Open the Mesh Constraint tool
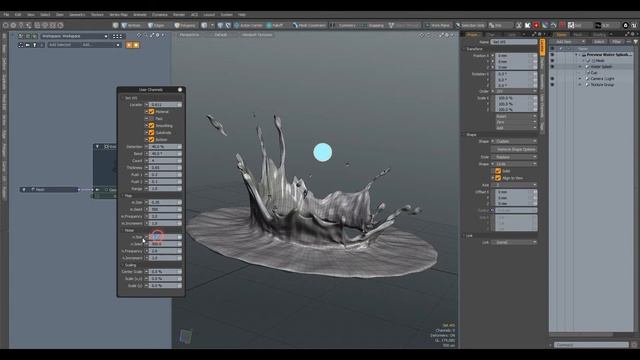 (309, 25)
